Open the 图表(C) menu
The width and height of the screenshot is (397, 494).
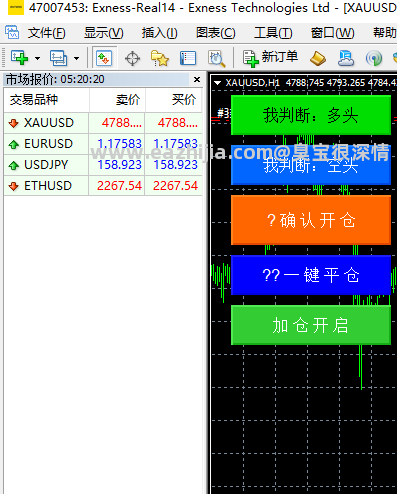coord(216,33)
